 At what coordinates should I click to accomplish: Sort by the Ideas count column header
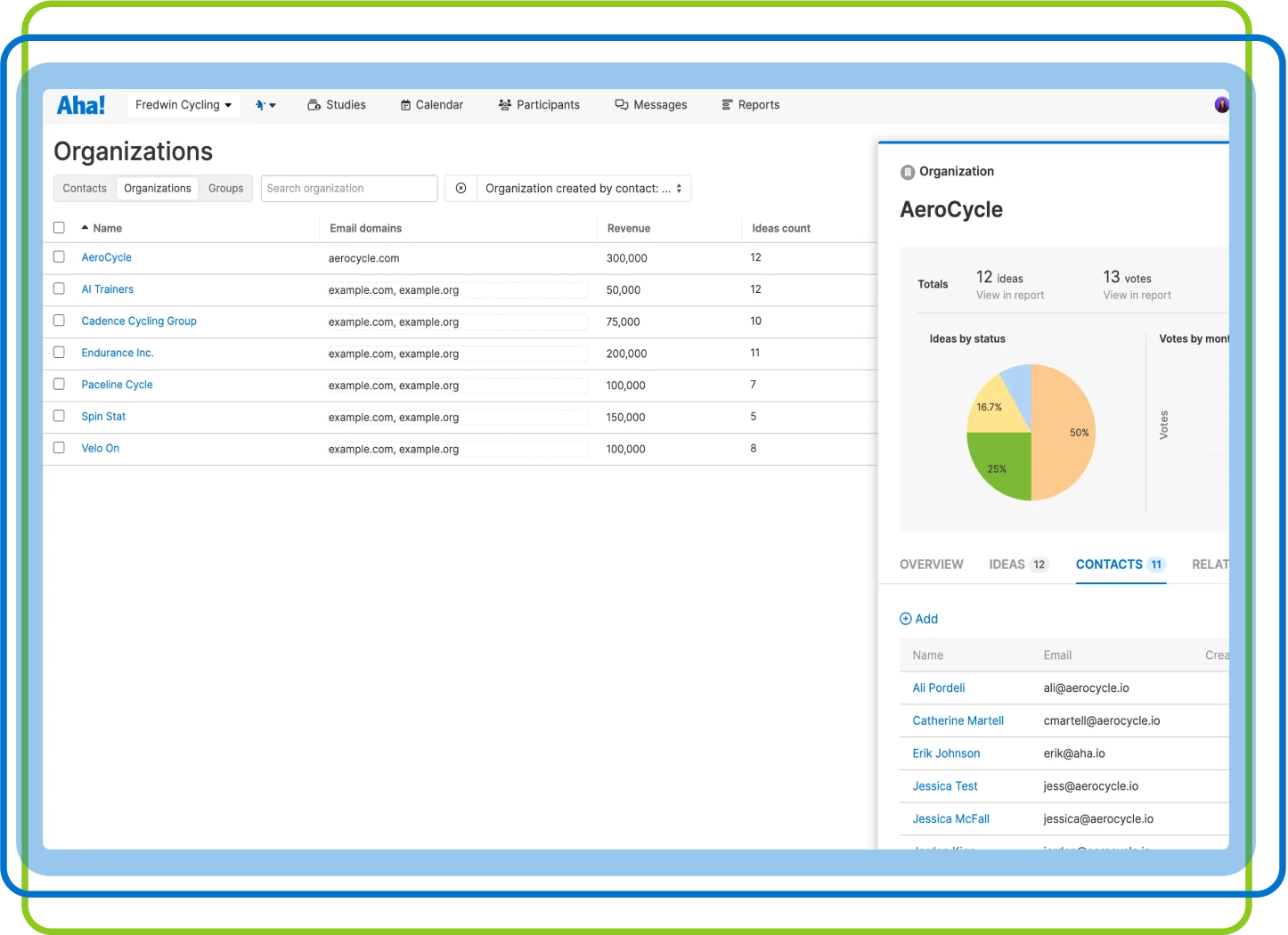(781, 229)
